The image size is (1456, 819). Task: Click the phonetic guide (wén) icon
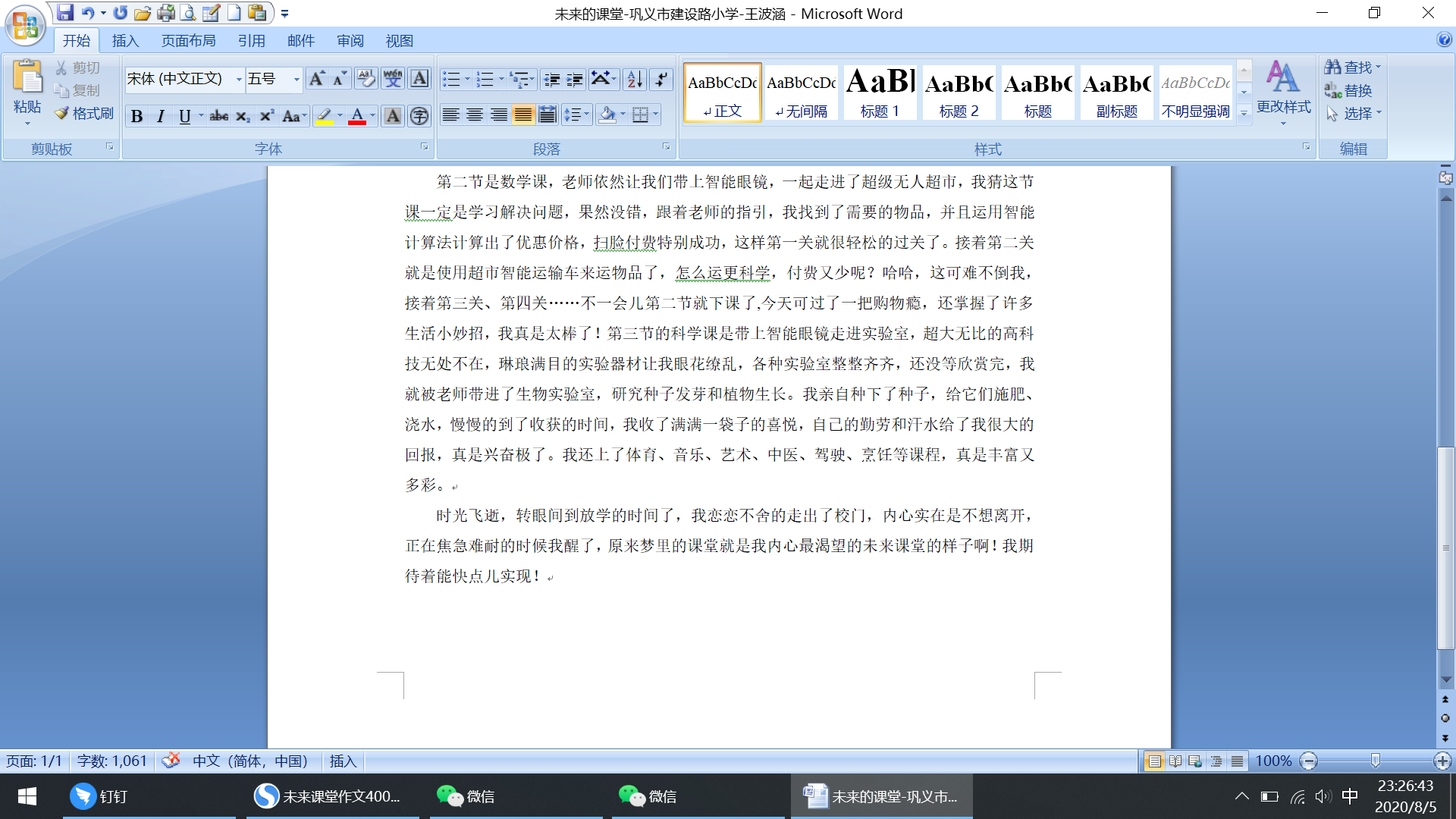[393, 79]
